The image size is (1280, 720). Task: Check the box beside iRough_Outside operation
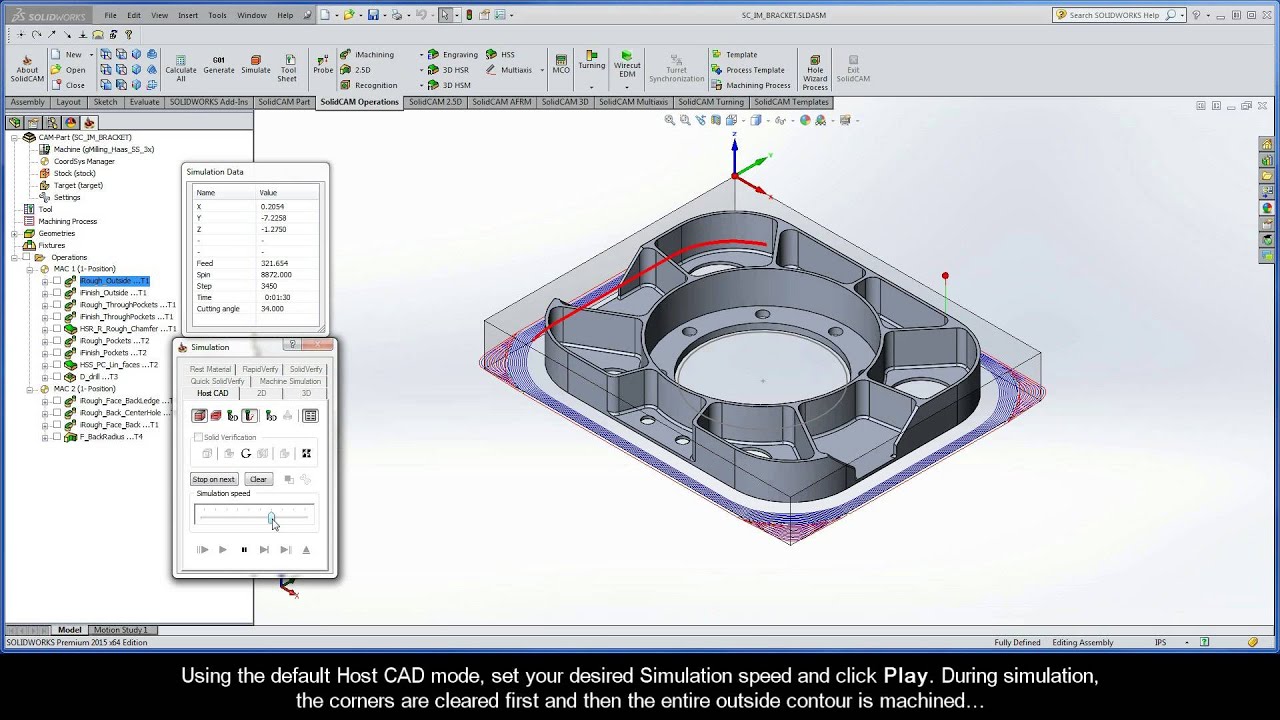(57, 281)
